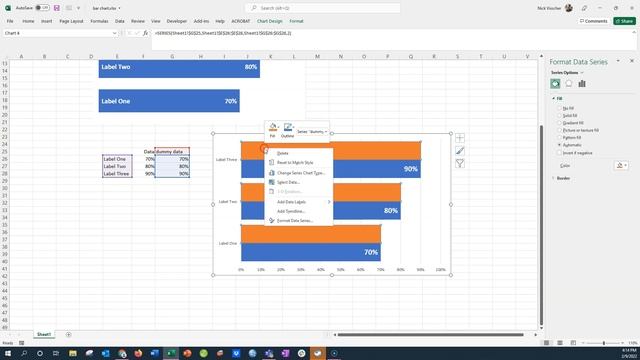Open Series Options bar-chart tab icon
640x360 pixels.
click(582, 84)
